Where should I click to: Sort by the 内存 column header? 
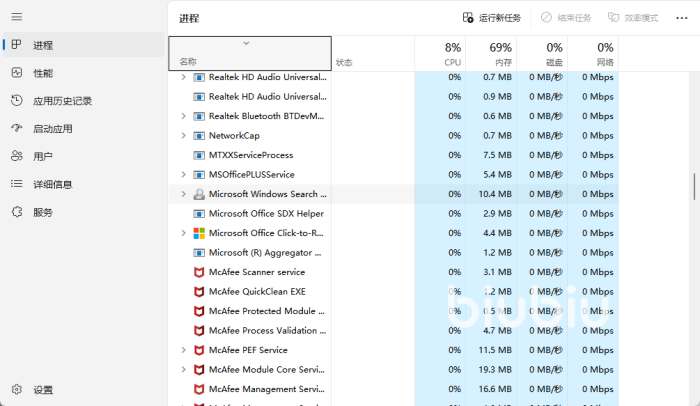(491, 54)
